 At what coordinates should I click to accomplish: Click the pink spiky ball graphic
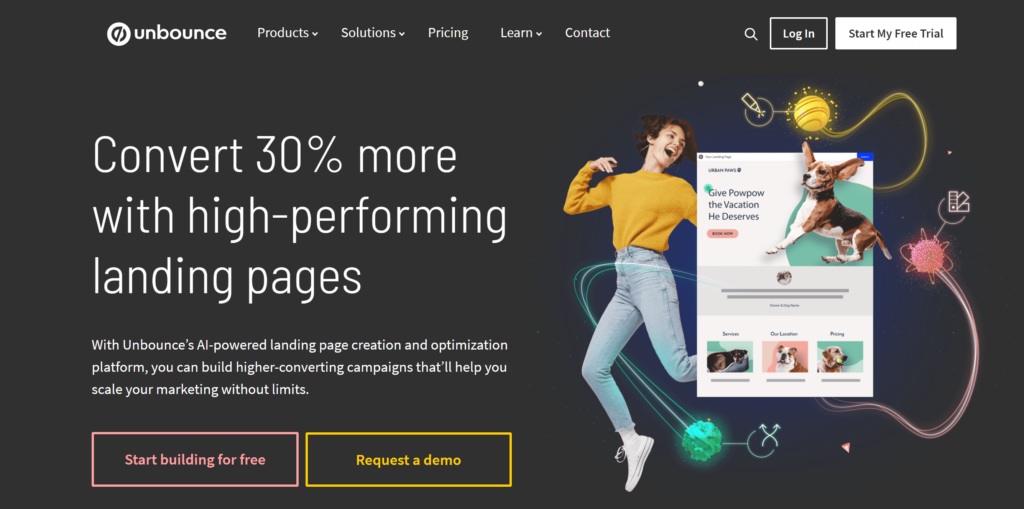(x=927, y=255)
